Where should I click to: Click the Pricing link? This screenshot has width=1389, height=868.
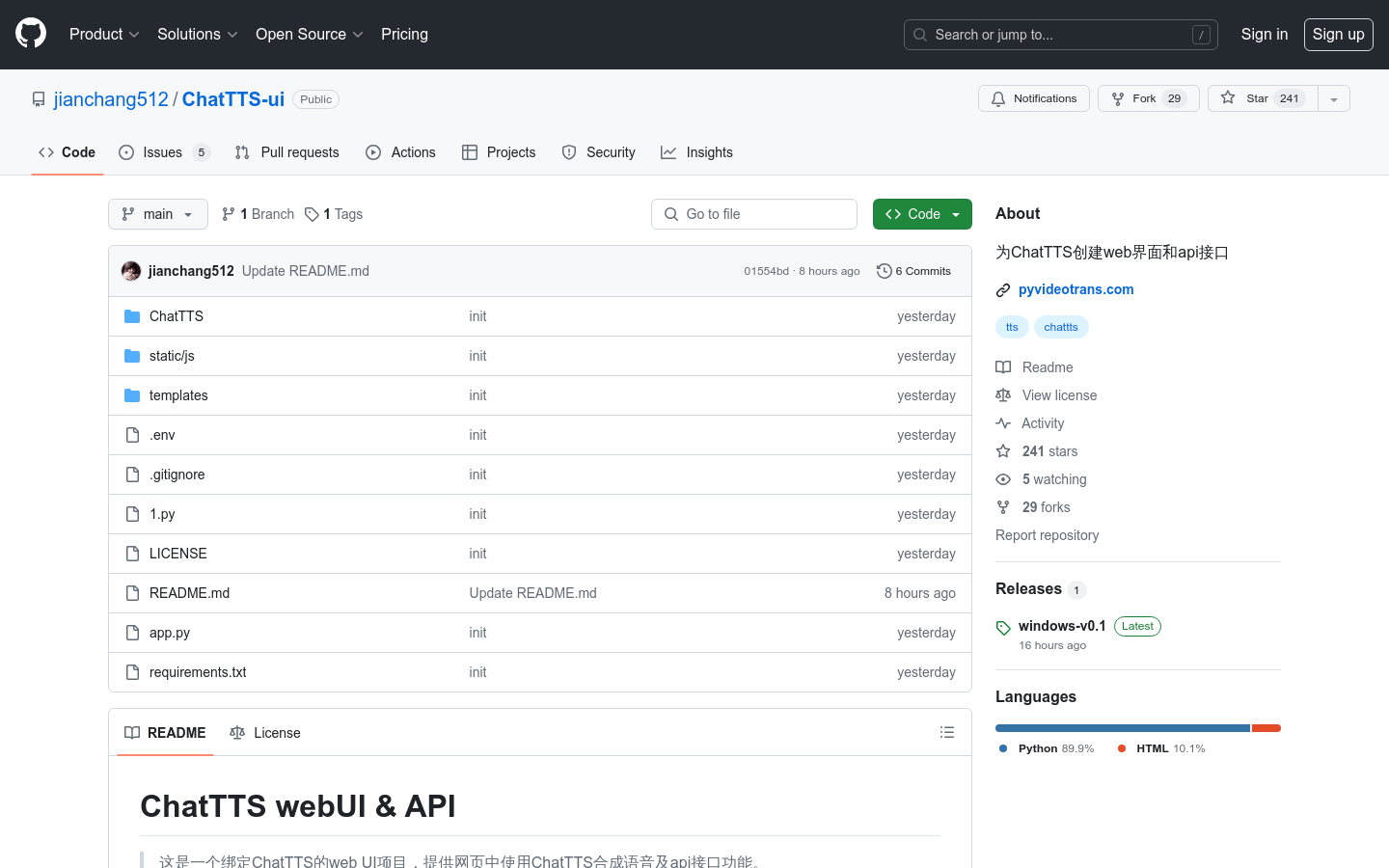pos(404,34)
